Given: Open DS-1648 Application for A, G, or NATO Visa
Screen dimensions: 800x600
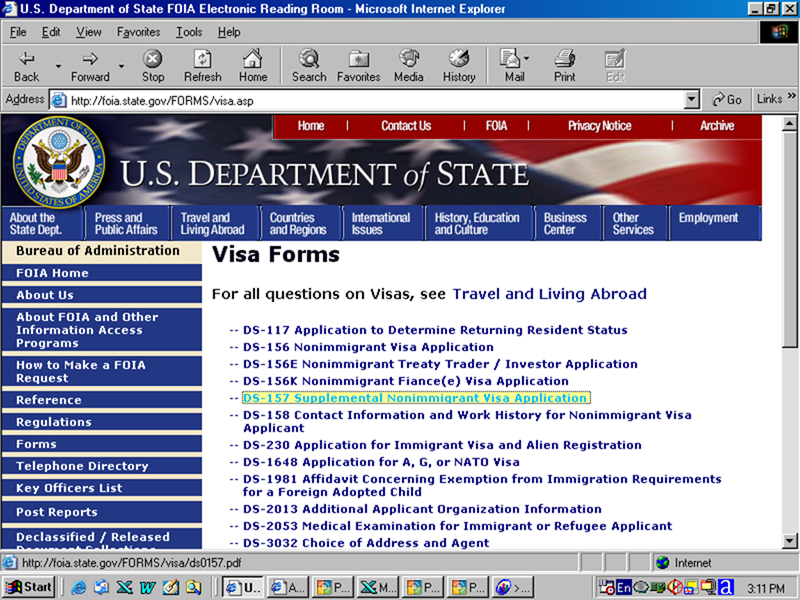Looking at the screenshot, I should (x=381, y=462).
